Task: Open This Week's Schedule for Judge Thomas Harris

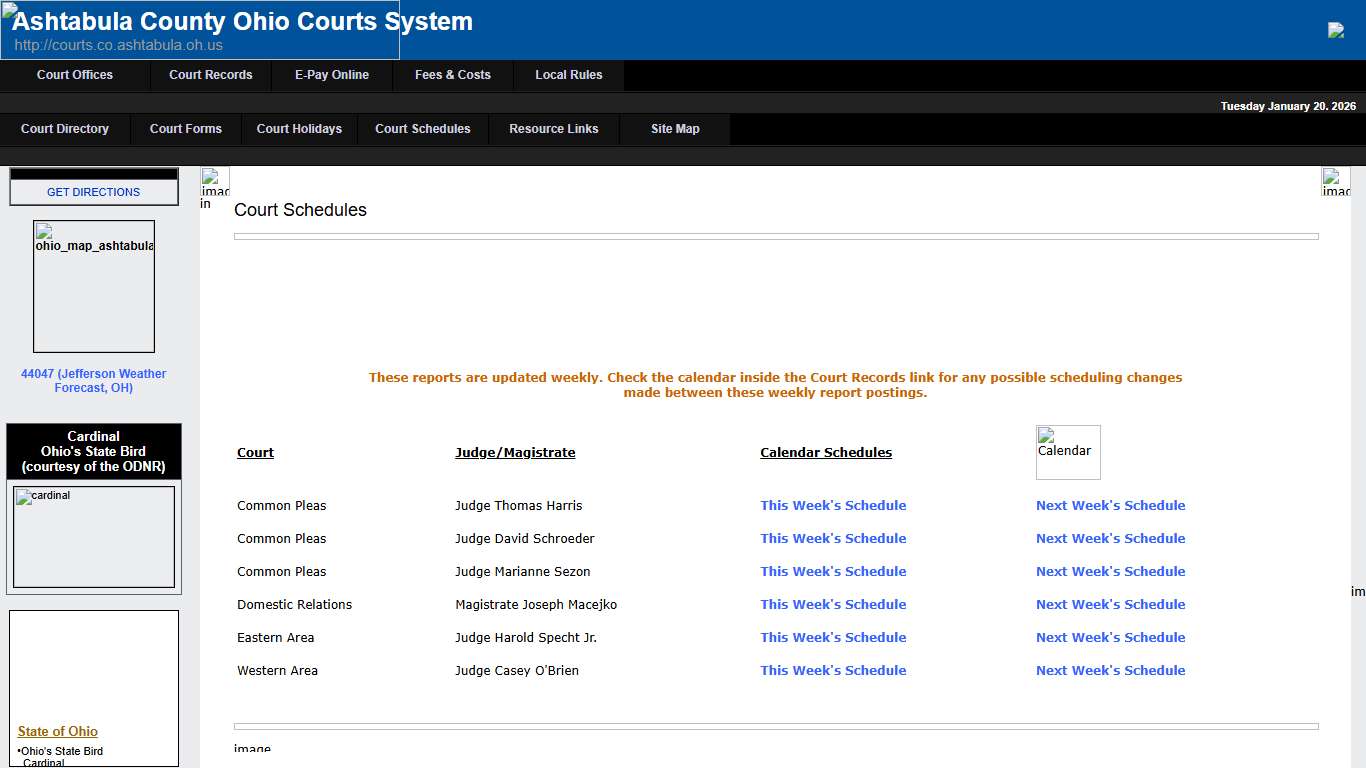Action: tap(833, 505)
